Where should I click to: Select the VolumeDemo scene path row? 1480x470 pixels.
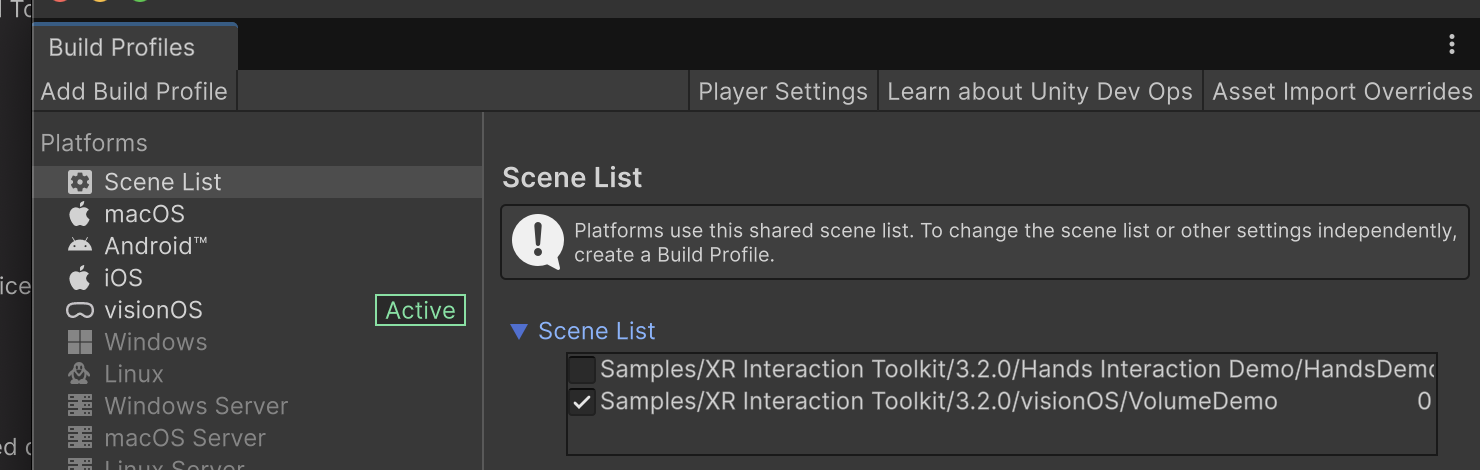click(938, 402)
